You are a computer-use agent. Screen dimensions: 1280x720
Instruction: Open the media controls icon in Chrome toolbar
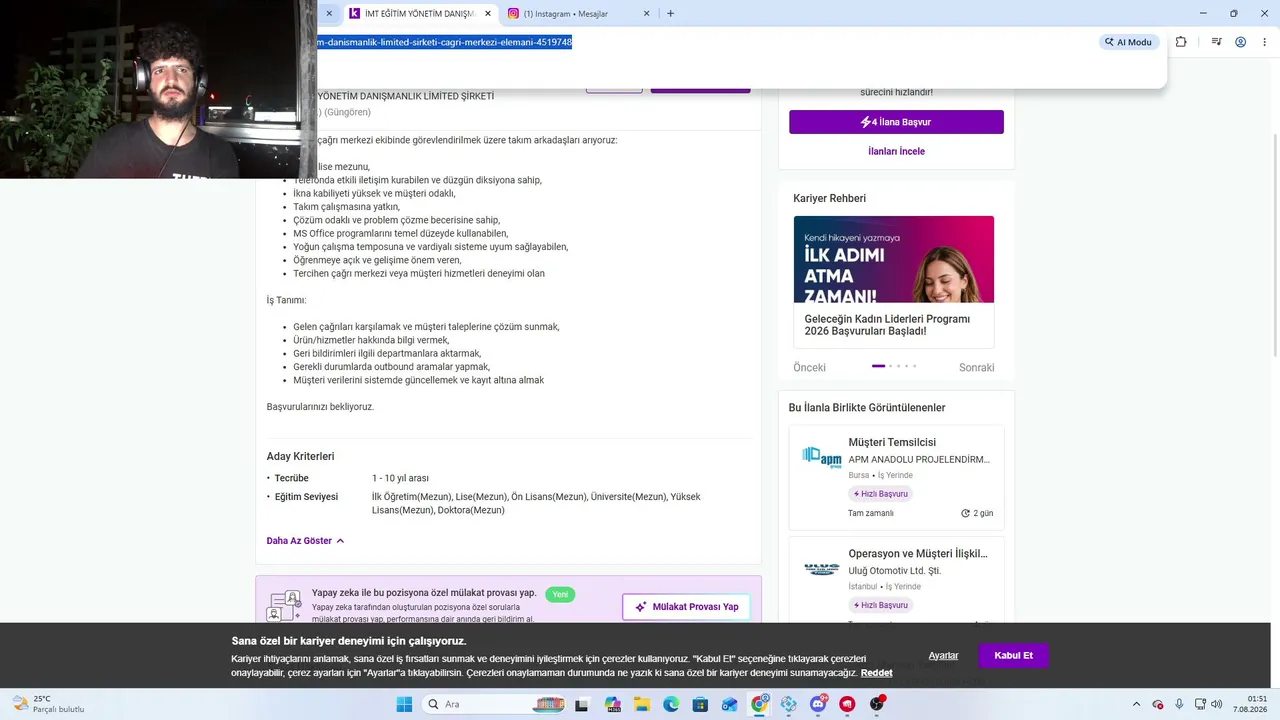pos(1216,42)
